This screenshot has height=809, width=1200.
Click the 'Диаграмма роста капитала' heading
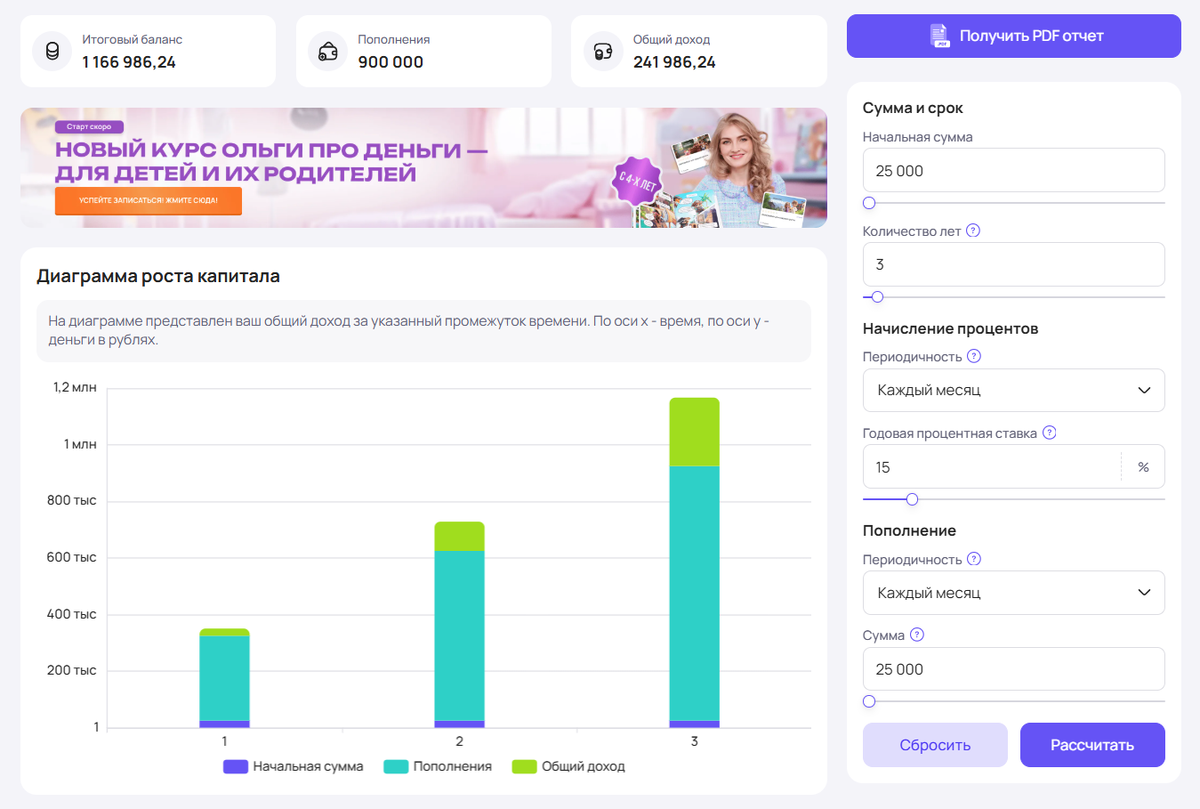(158, 276)
